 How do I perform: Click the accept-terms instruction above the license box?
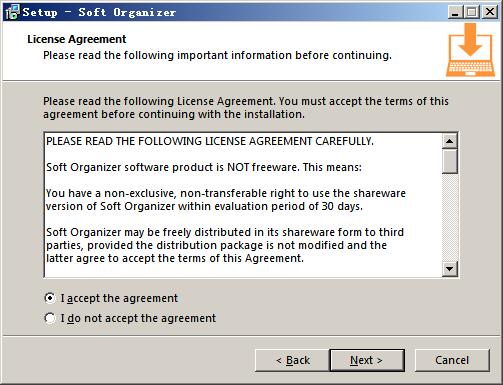click(x=246, y=108)
